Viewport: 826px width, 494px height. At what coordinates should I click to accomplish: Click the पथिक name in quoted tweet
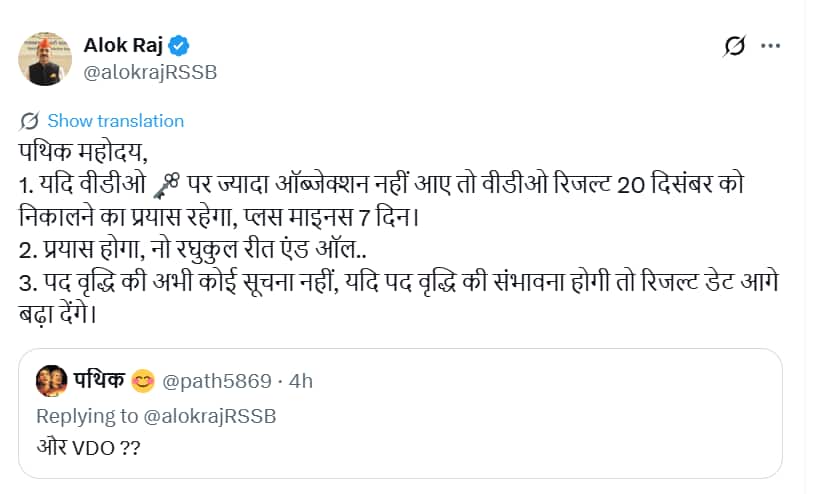[98, 380]
